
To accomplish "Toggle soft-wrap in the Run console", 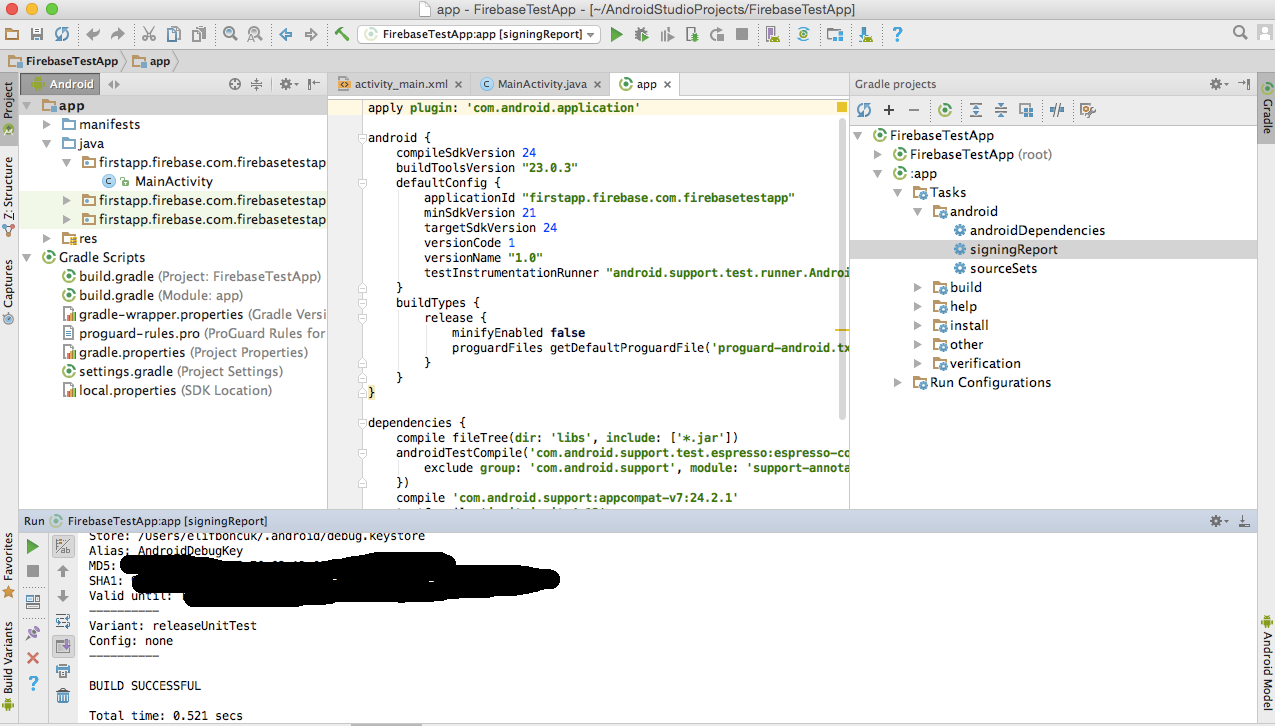I will coord(63,621).
